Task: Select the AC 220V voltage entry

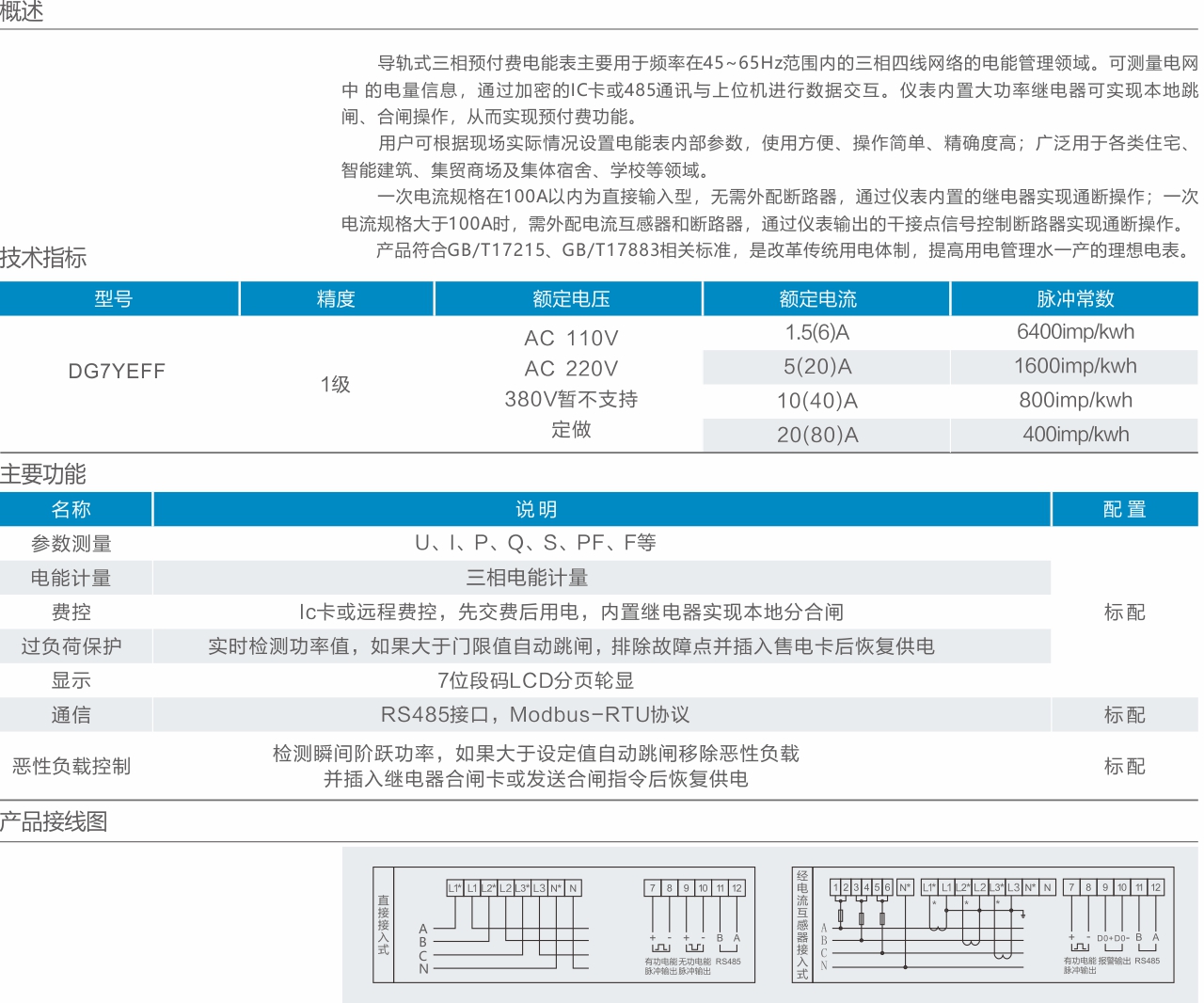Action: (x=571, y=369)
